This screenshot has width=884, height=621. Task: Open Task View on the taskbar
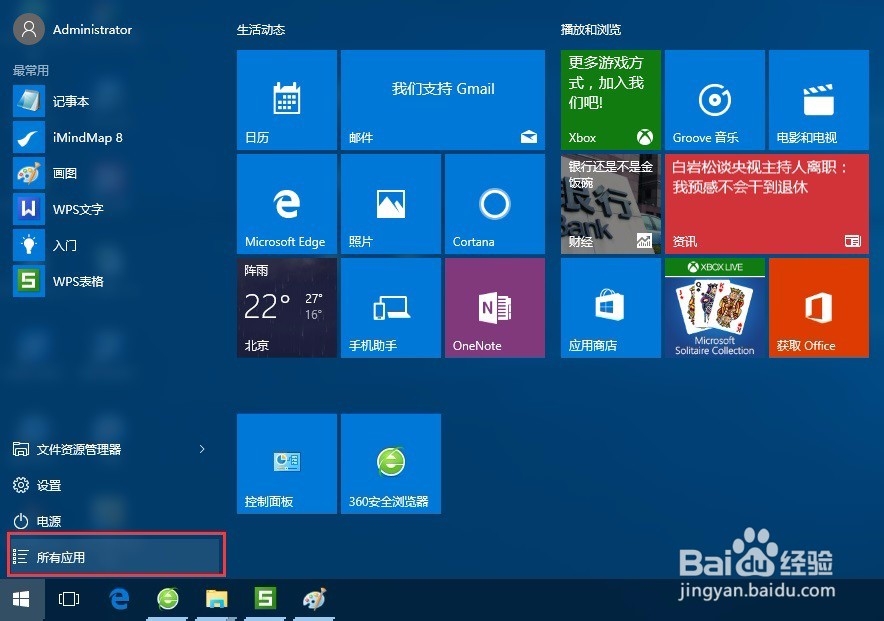click(69, 599)
